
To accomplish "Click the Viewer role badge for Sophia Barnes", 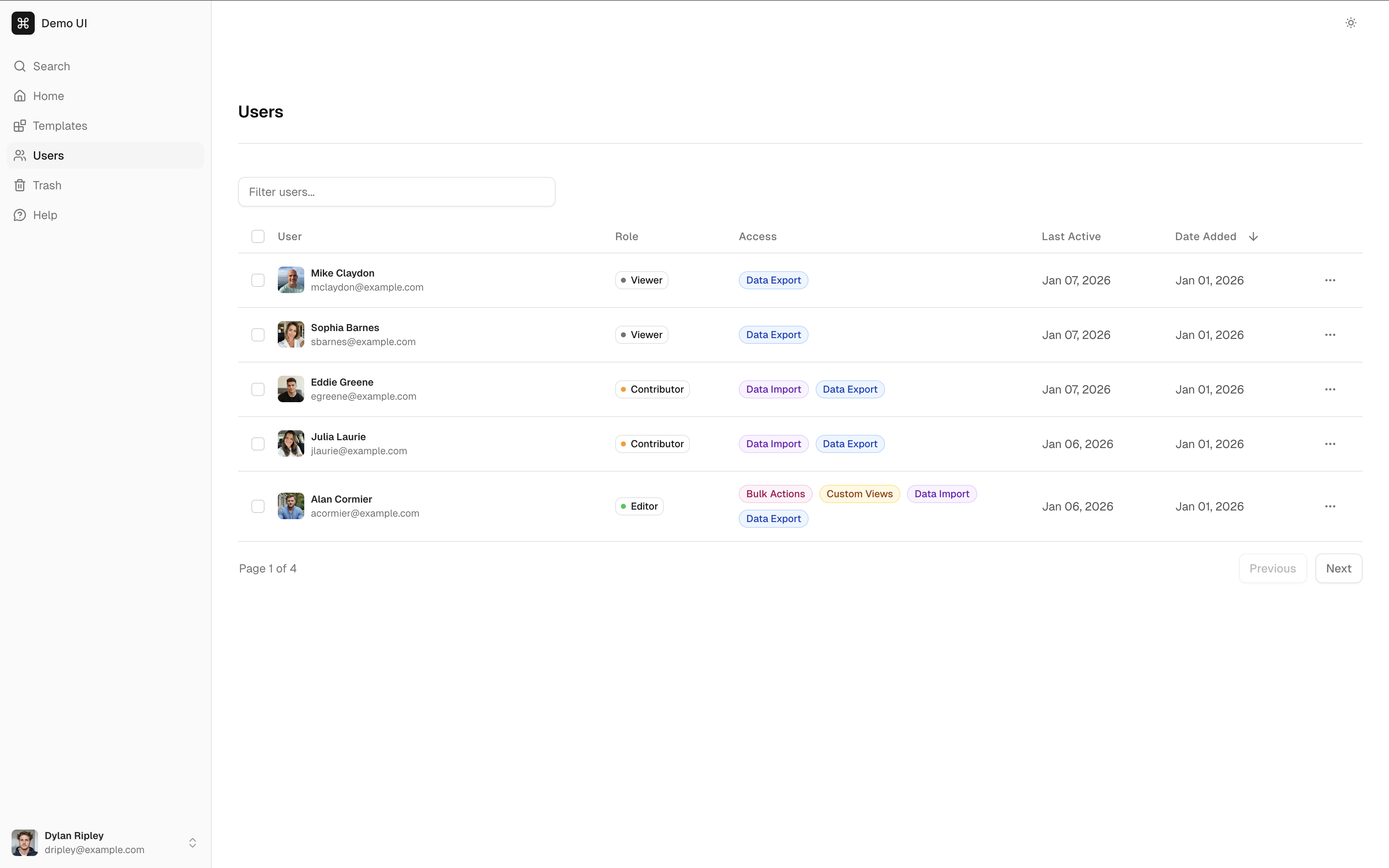I will tap(642, 335).
